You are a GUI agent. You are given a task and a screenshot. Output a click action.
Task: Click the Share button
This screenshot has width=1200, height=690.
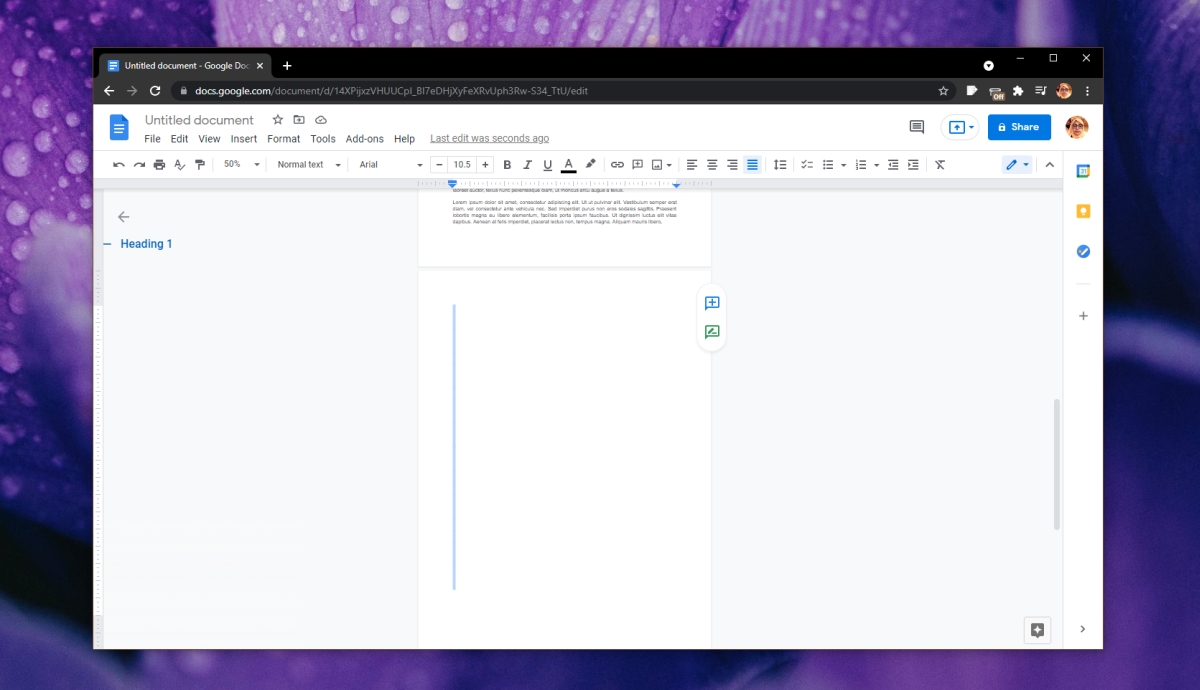coord(1019,127)
